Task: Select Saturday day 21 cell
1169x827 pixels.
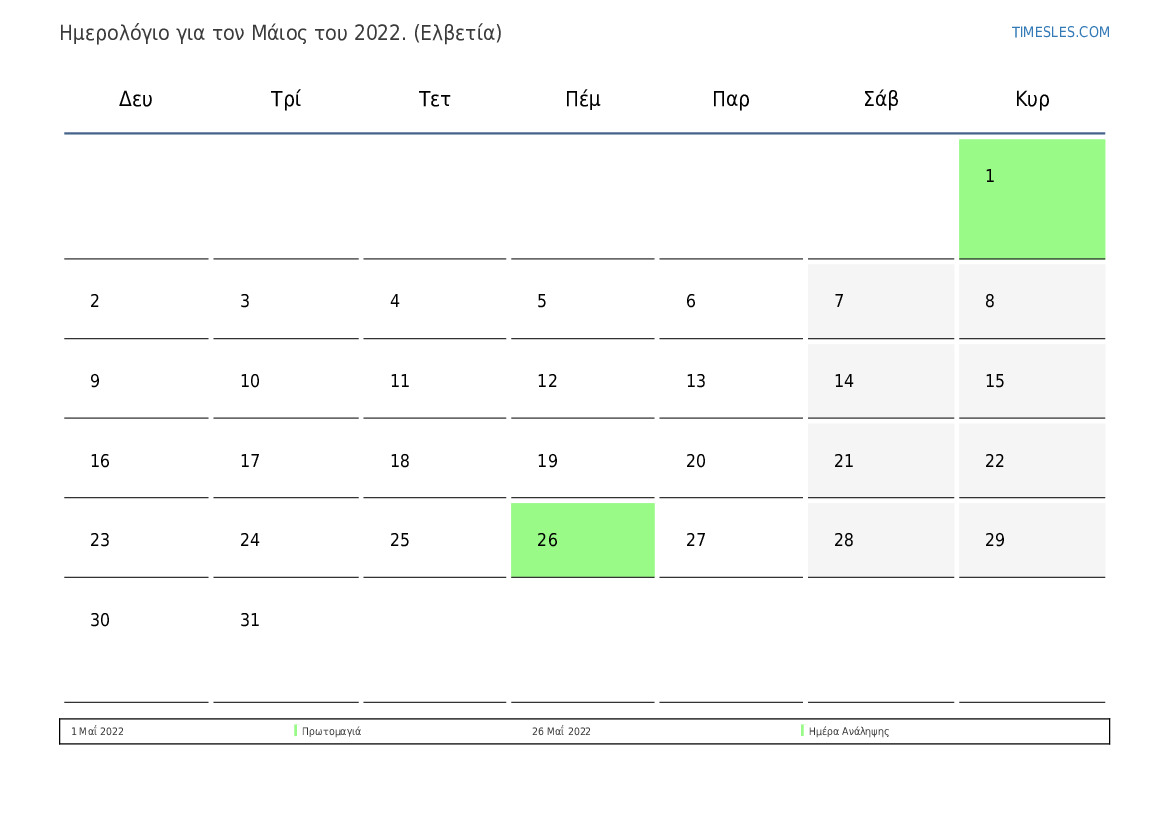Action: [880, 461]
